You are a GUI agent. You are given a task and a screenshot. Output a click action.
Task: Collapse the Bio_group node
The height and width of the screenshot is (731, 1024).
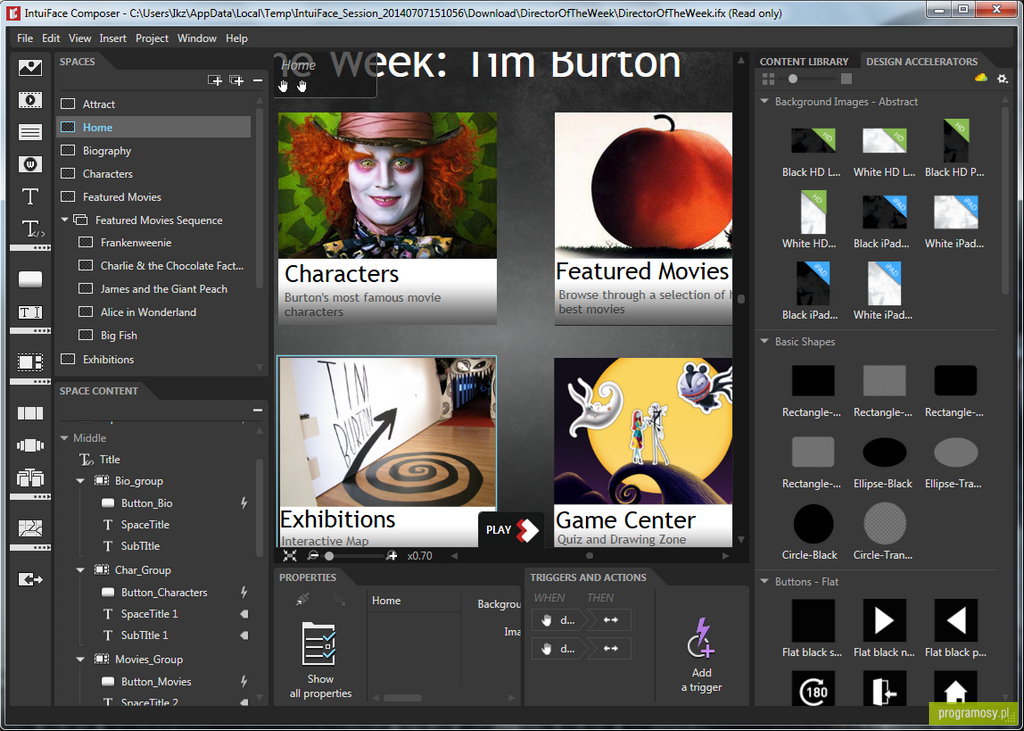tap(80, 481)
